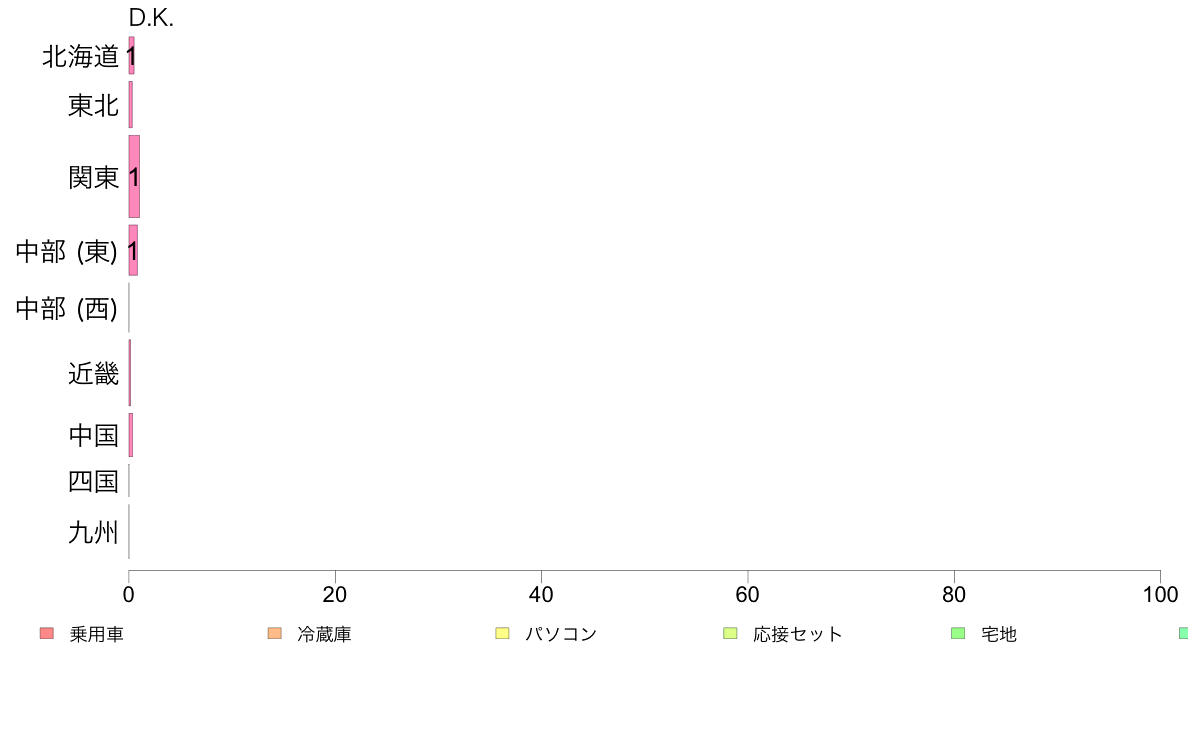Viewport: 1188px width, 736px height.
Task: Select the 応接セット legend label
Action: click(x=798, y=634)
